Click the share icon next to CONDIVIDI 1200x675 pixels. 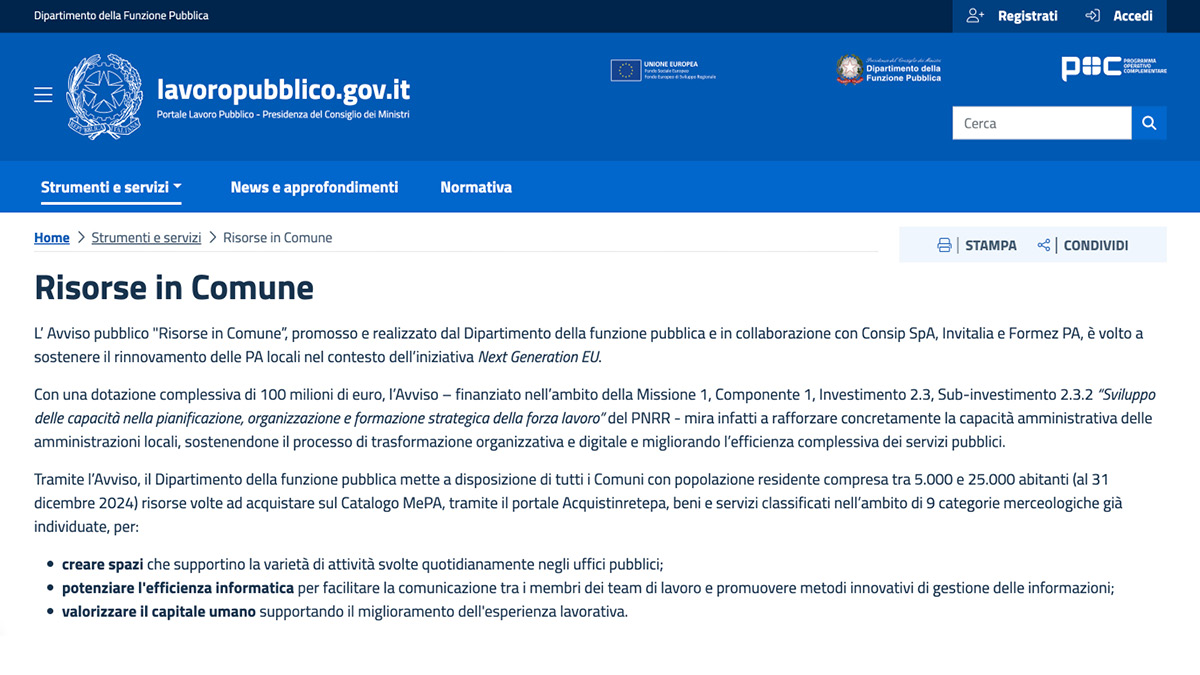pyautogui.click(x=1043, y=244)
